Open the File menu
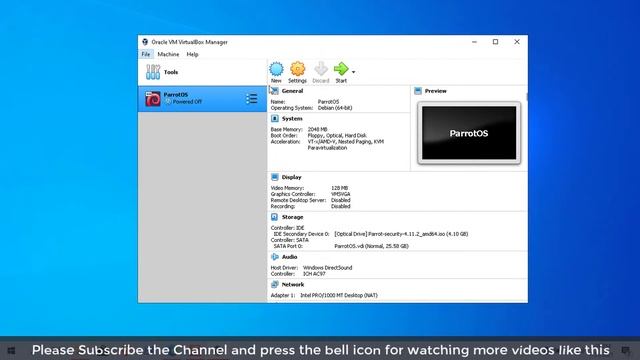Viewport: 640px width, 360px height. click(146, 54)
